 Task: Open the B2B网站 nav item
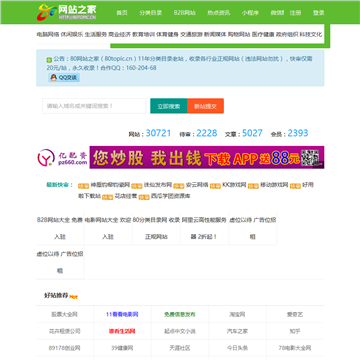185,13
